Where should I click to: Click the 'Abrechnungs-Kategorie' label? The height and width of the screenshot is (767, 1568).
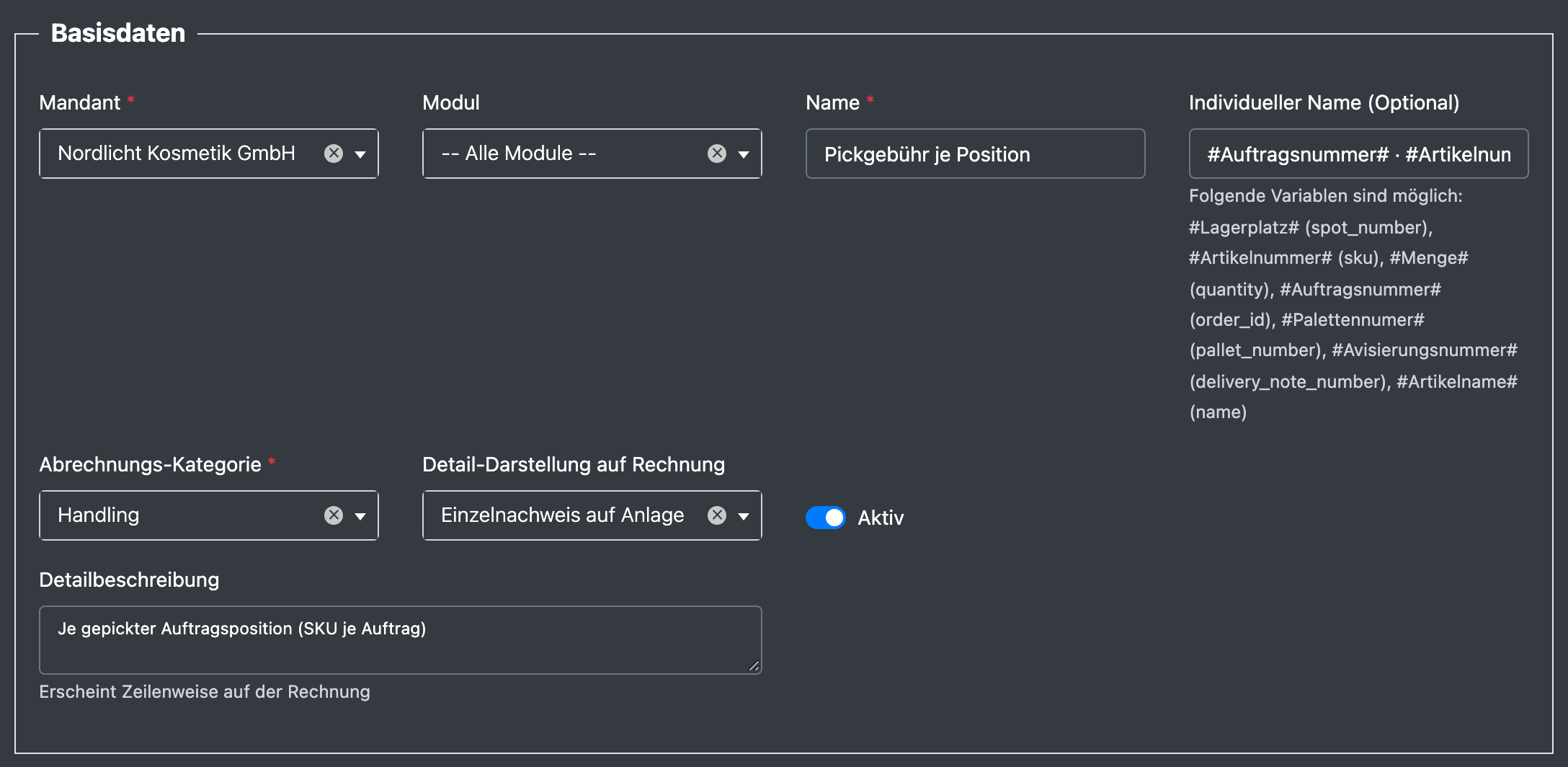[150, 465]
